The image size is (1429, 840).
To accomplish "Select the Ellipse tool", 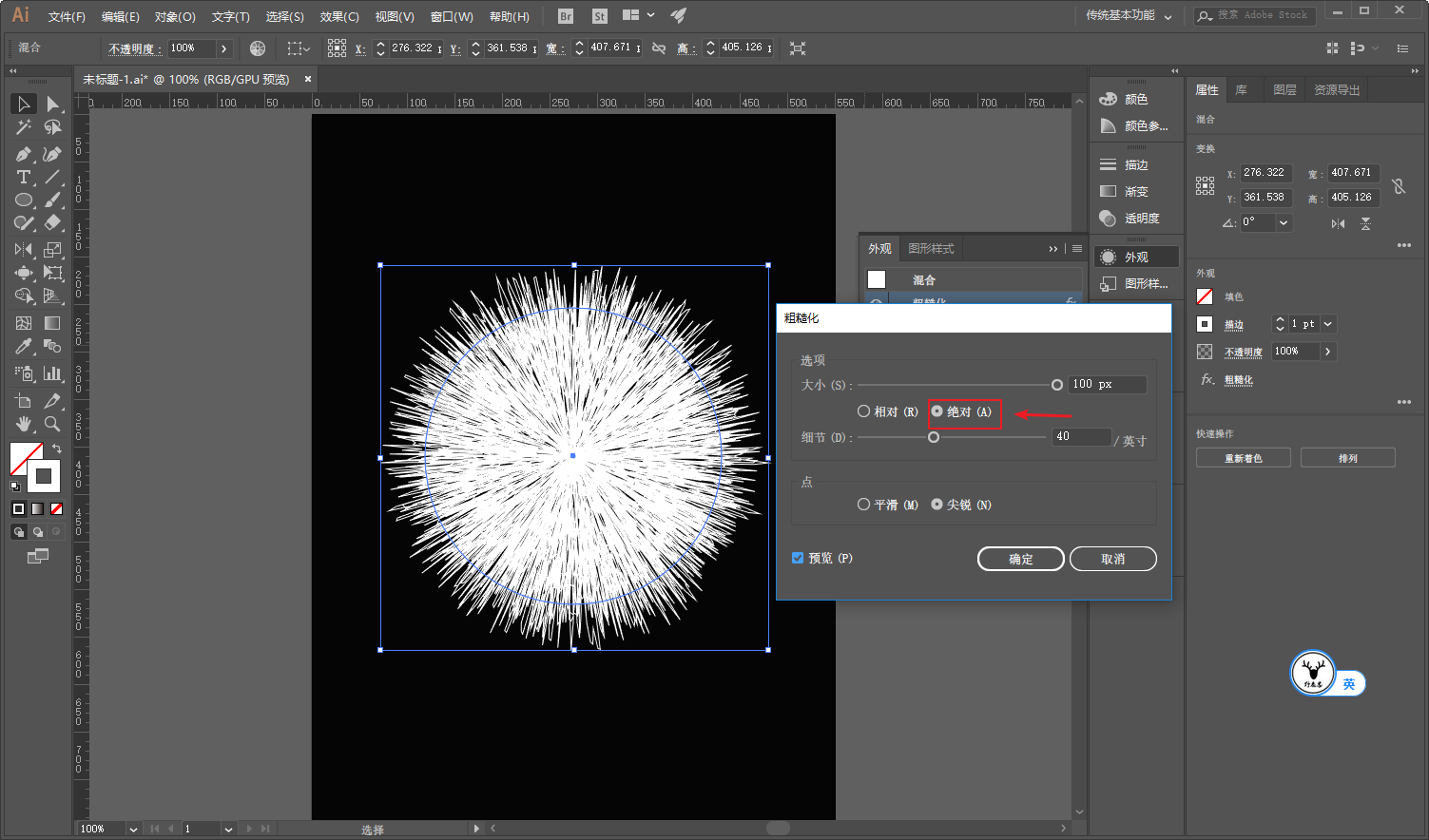I will pyautogui.click(x=24, y=200).
